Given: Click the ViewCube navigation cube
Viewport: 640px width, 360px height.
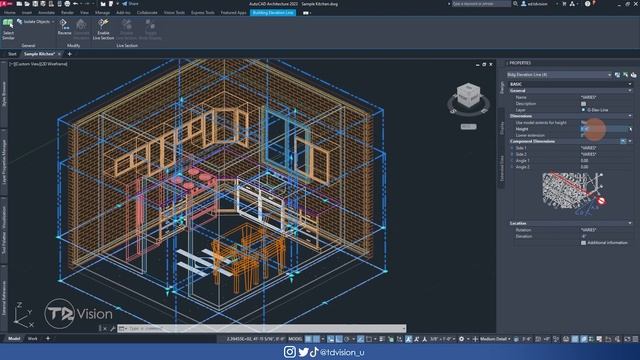Looking at the screenshot, I should pos(468,95).
